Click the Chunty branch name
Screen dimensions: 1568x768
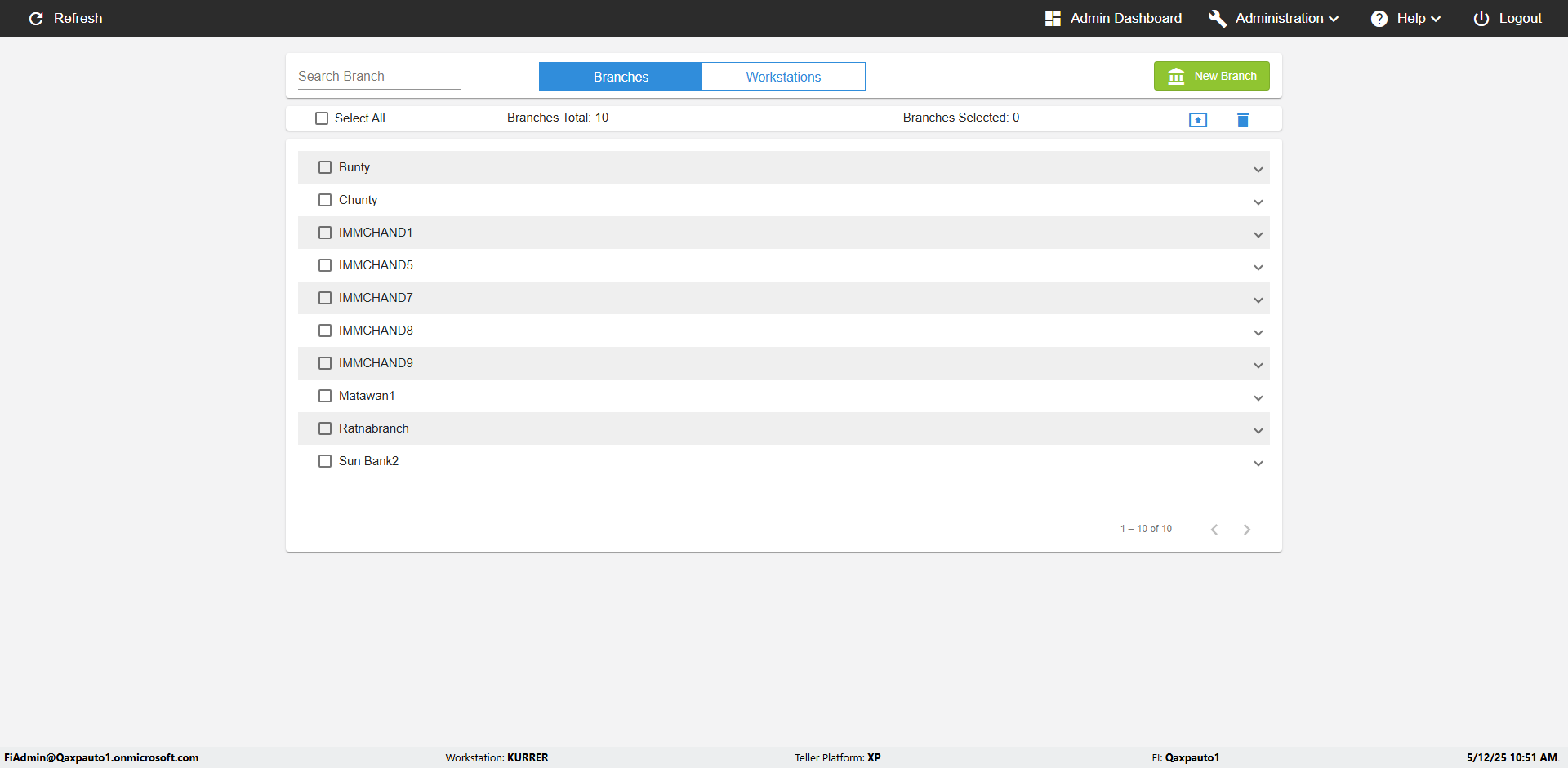(358, 200)
